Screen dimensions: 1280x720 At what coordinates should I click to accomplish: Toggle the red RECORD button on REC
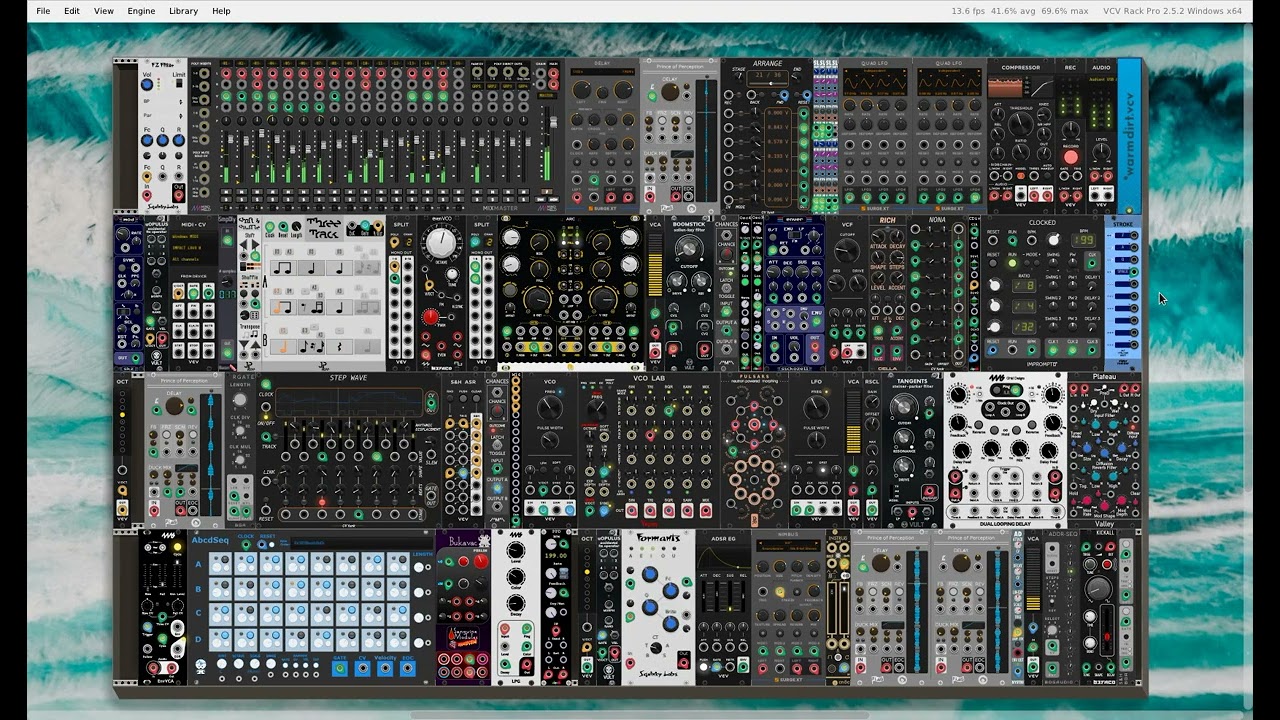(1071, 157)
